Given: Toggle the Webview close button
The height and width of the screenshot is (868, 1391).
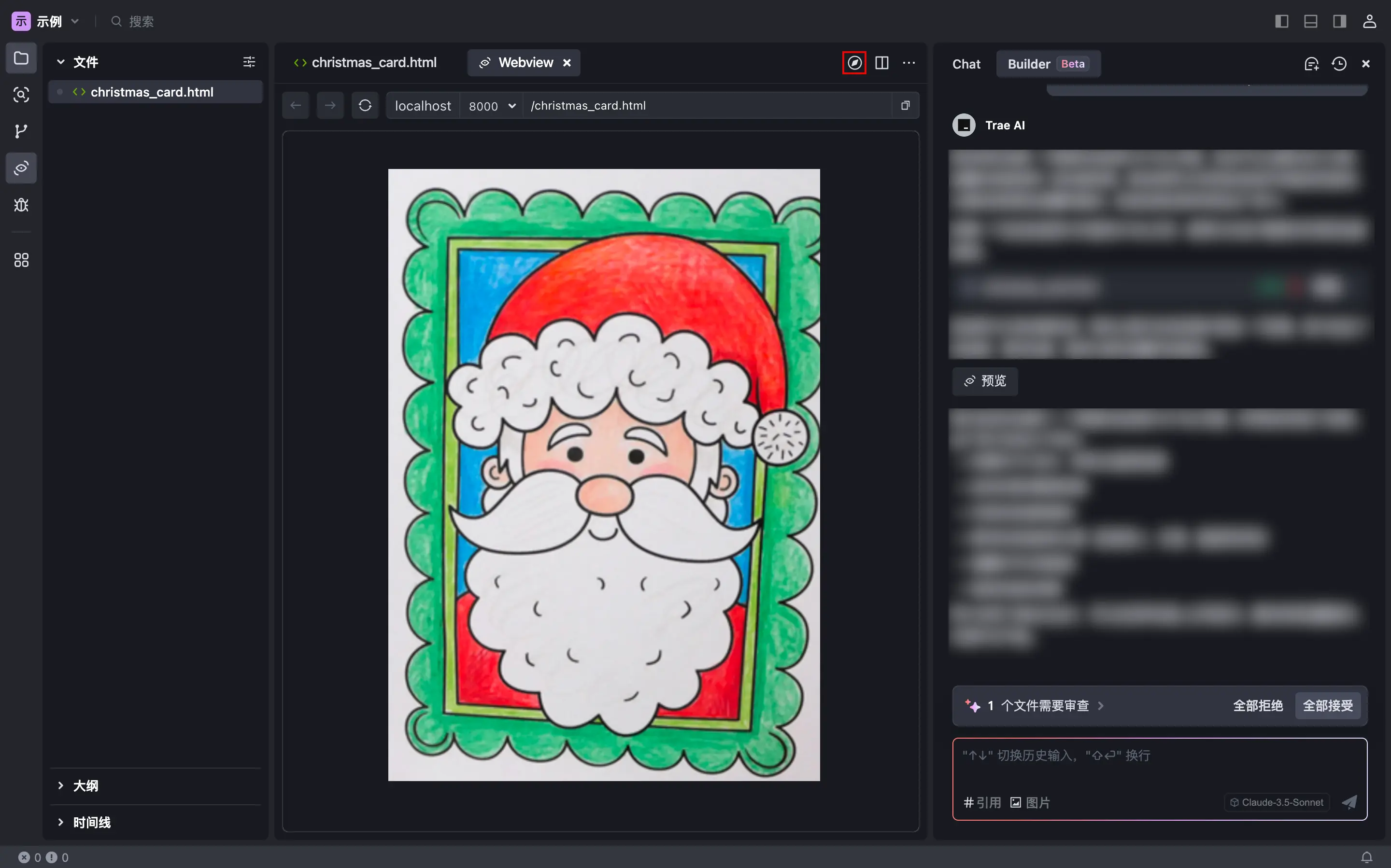Looking at the screenshot, I should pos(566,63).
